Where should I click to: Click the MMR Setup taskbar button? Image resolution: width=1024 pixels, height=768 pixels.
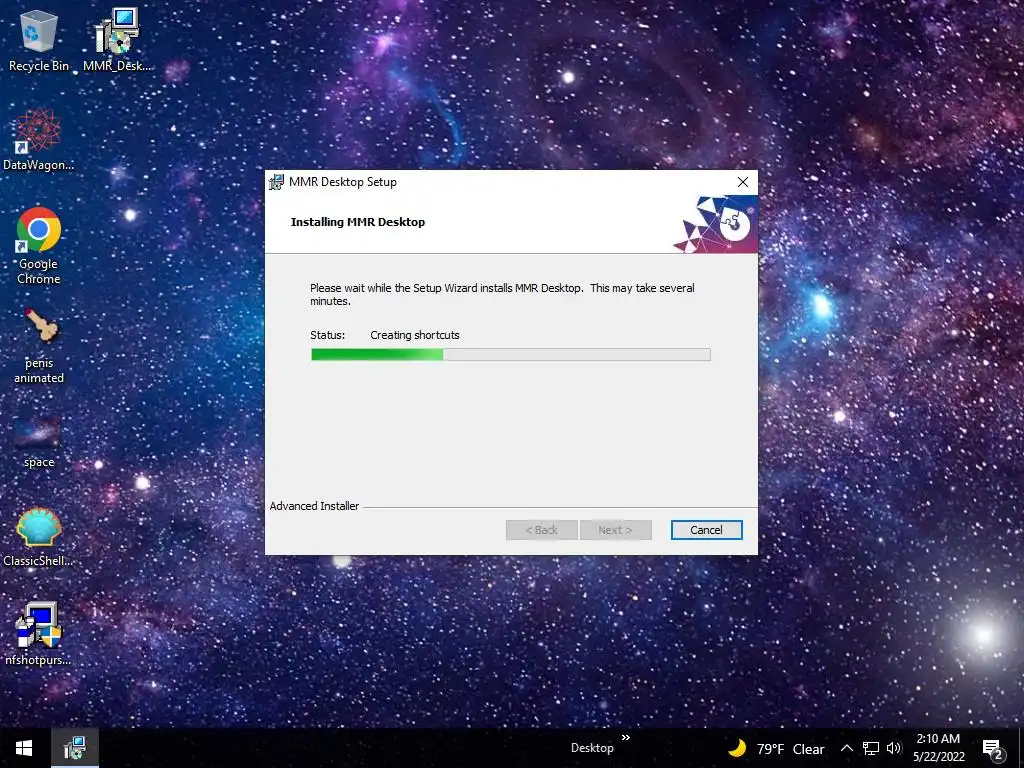[75, 748]
